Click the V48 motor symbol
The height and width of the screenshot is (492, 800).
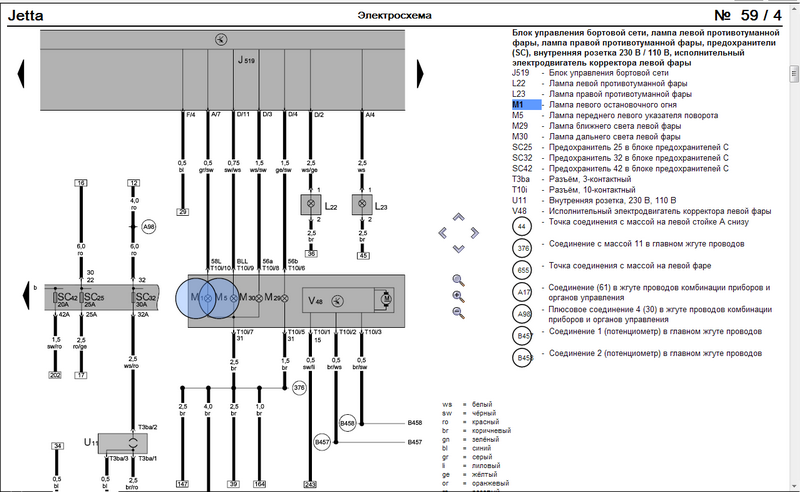[x=387, y=299]
